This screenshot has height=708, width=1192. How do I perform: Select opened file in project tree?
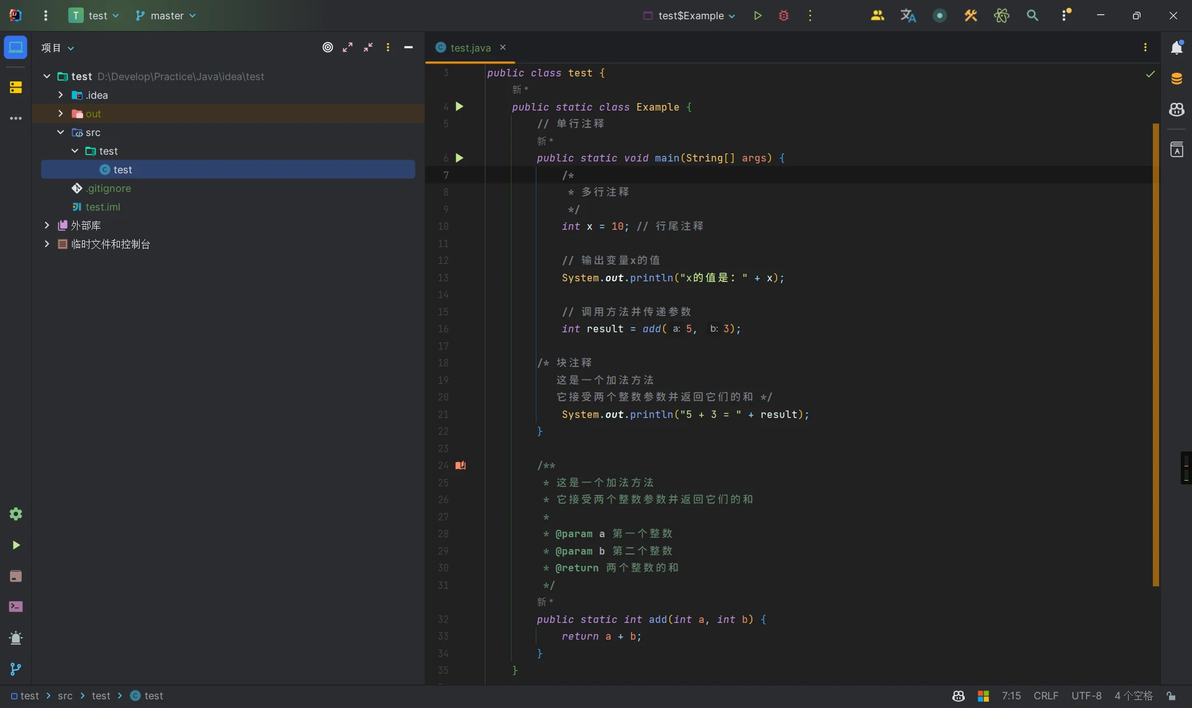coord(328,47)
